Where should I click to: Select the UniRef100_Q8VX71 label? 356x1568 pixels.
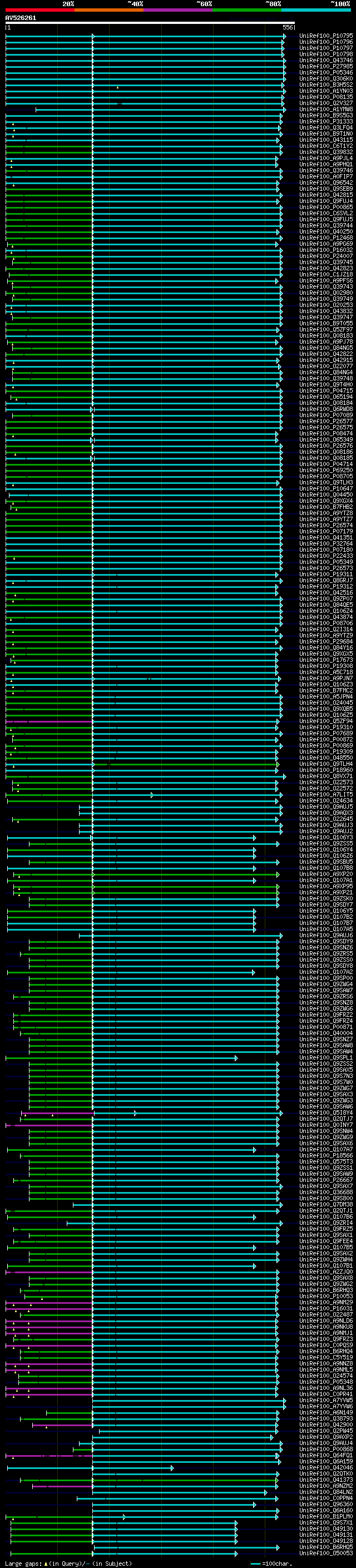click(x=326, y=776)
